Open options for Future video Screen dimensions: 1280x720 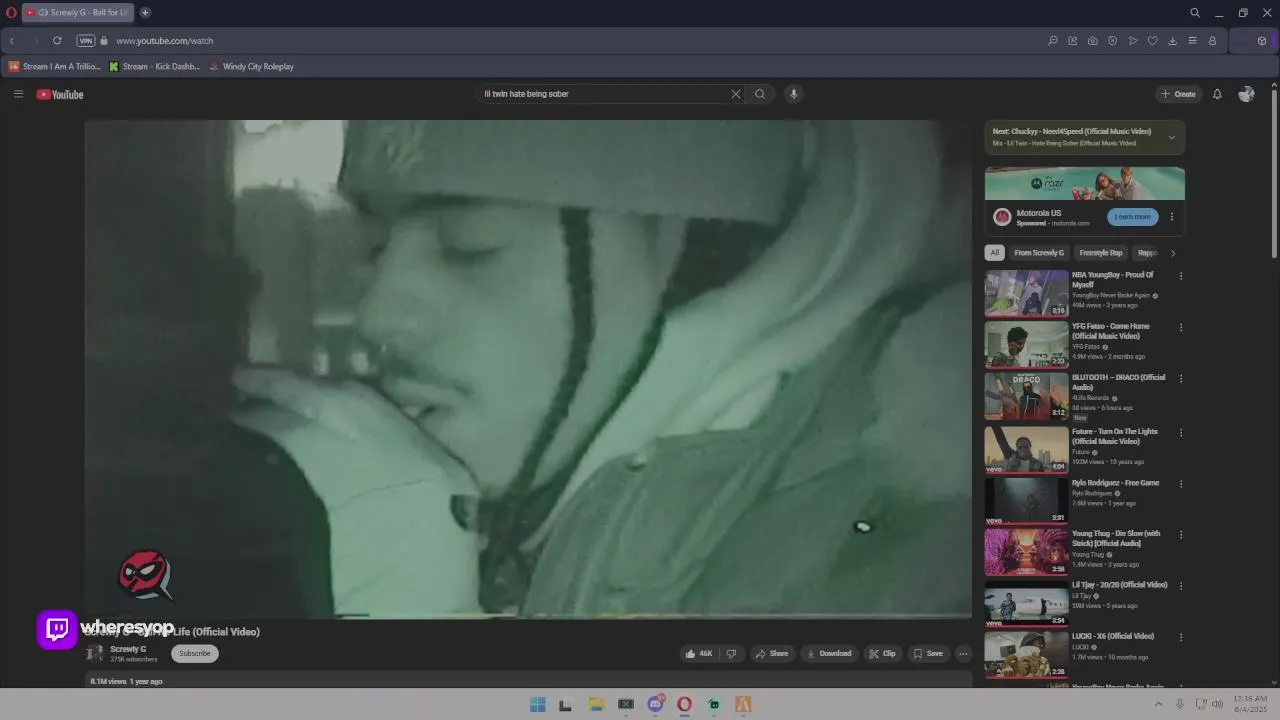1181,433
